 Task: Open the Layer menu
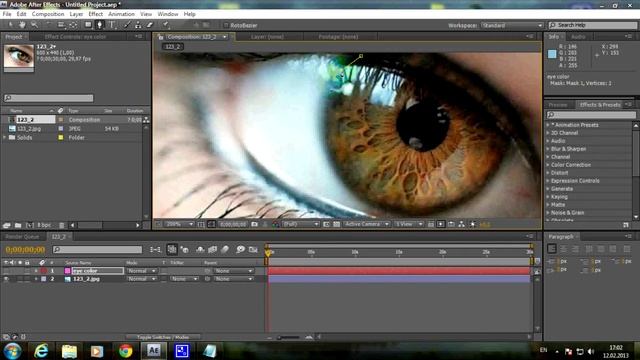point(76,14)
